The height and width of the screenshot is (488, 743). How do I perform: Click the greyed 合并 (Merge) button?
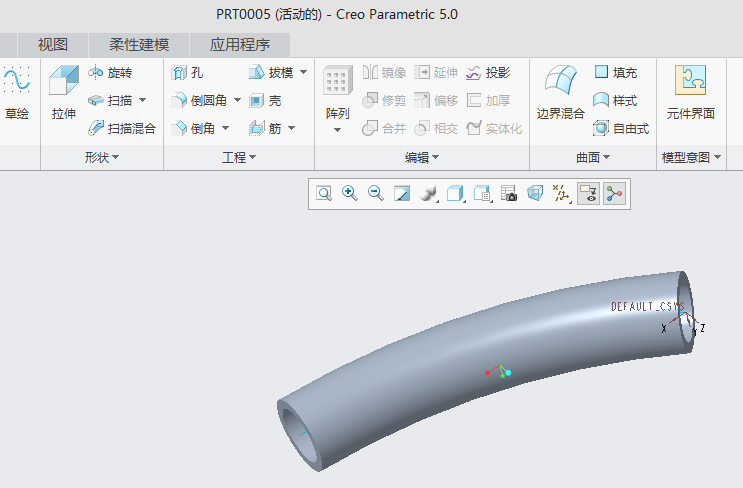(x=384, y=128)
